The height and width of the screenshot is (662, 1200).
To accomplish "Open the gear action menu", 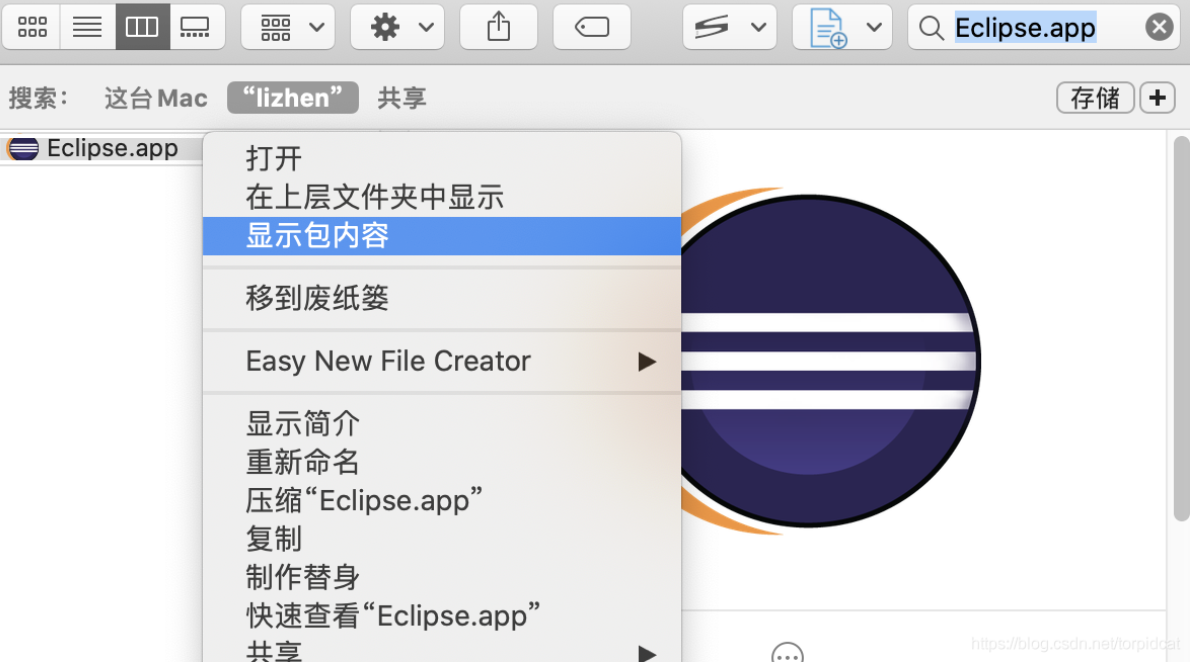I will coord(397,27).
